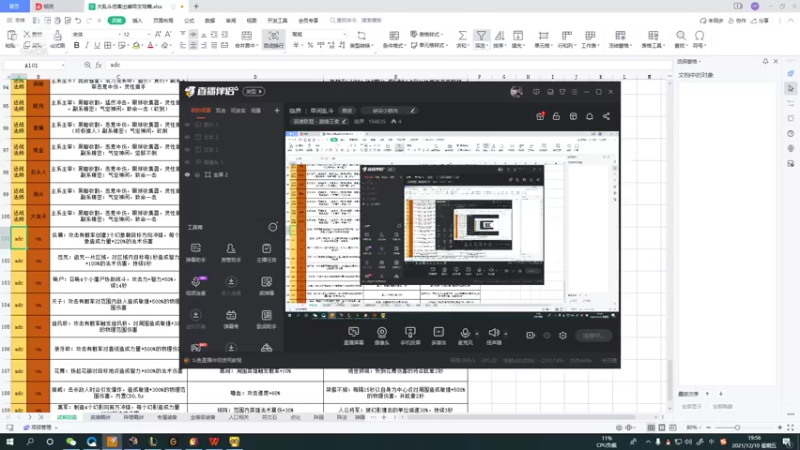Click the record video icon in streaming app
This screenshot has height=450, width=800.
click(x=531, y=335)
